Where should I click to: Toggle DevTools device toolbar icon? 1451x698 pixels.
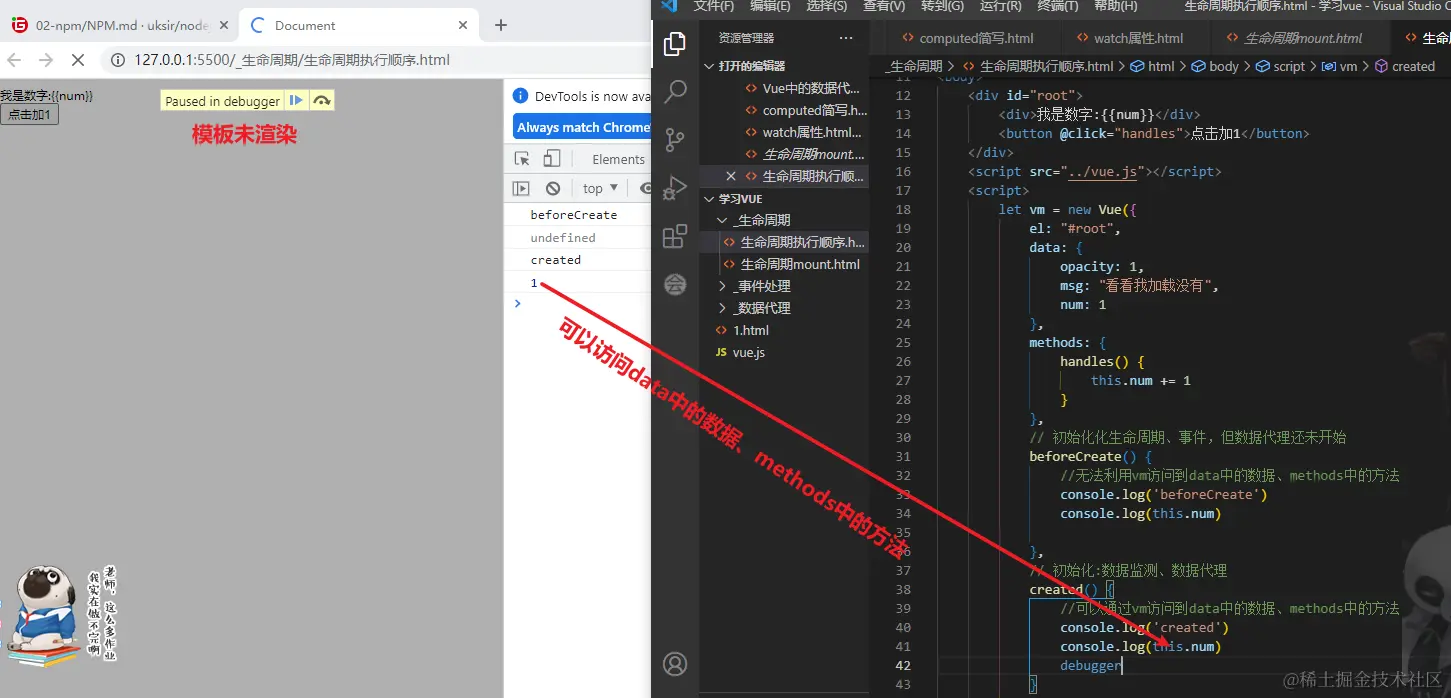[551, 159]
